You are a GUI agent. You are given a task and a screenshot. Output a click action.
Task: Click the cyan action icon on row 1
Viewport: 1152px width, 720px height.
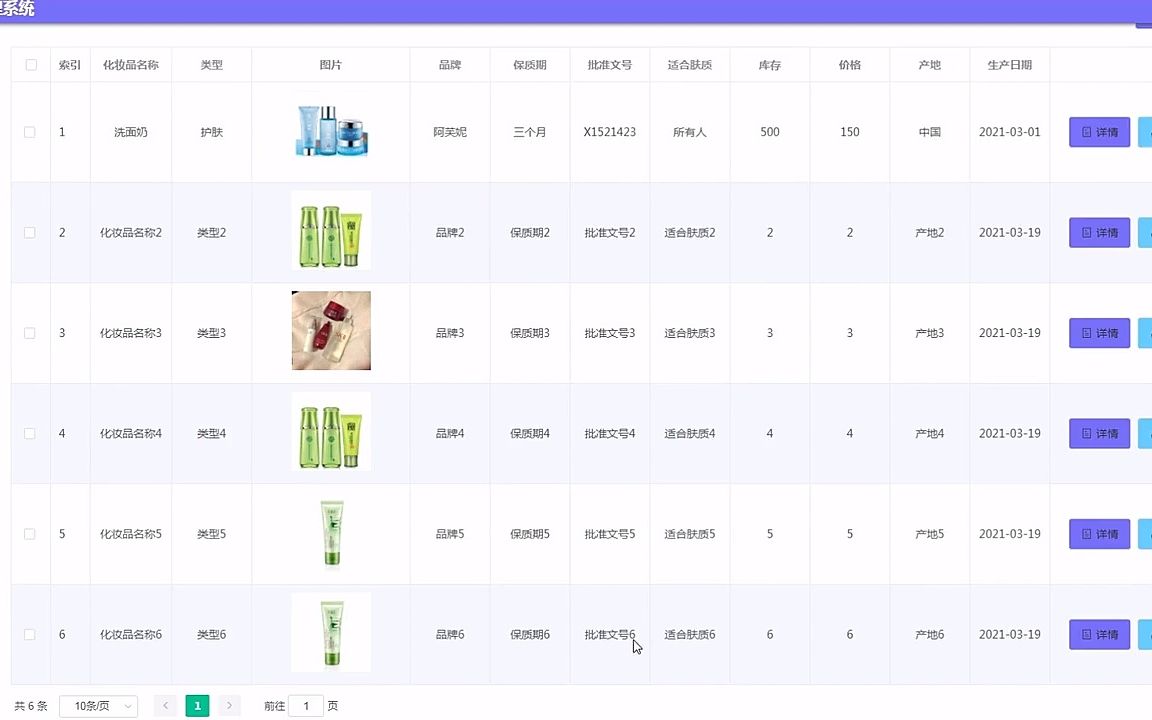(1144, 131)
